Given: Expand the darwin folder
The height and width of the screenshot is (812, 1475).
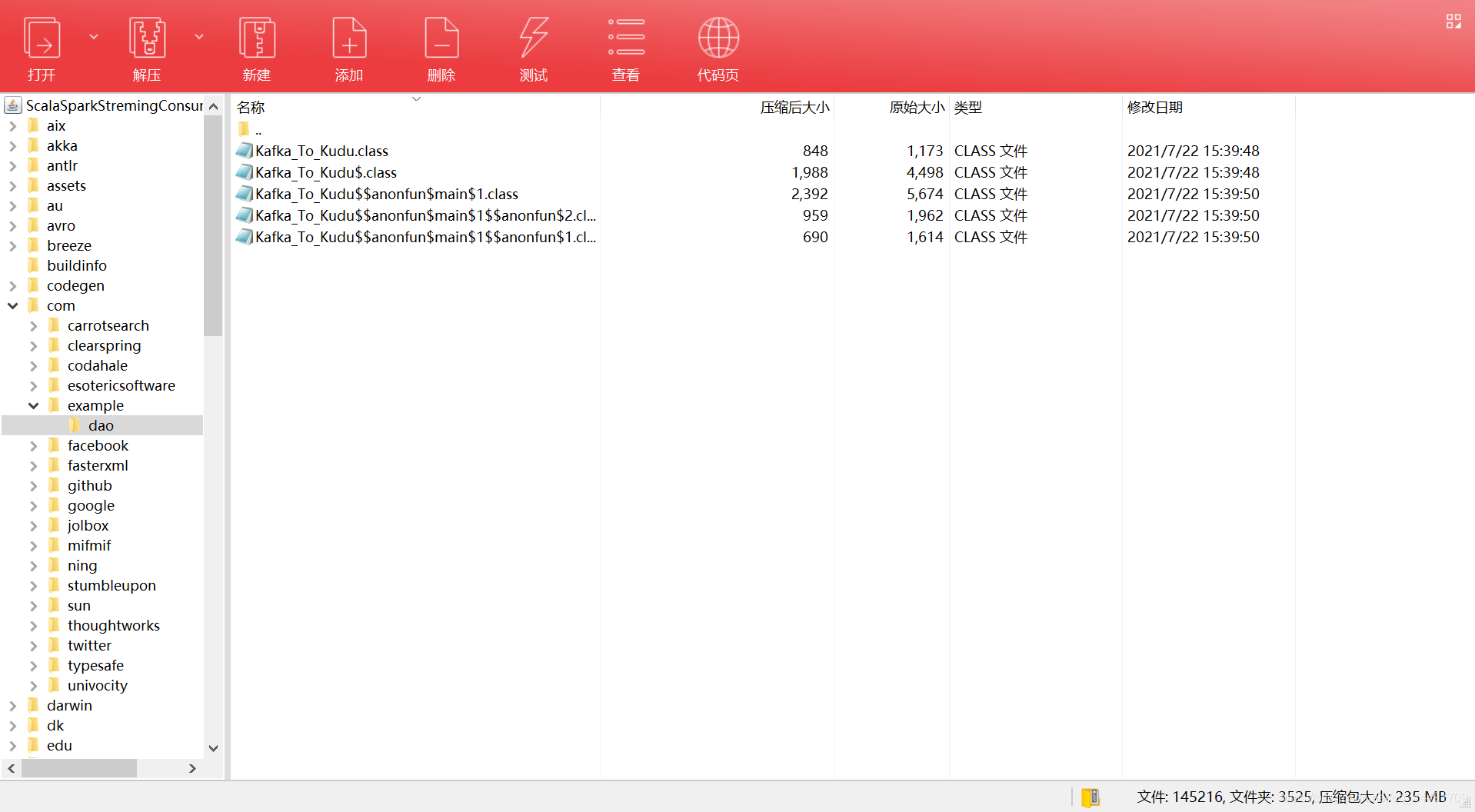Looking at the screenshot, I should pos(13,705).
